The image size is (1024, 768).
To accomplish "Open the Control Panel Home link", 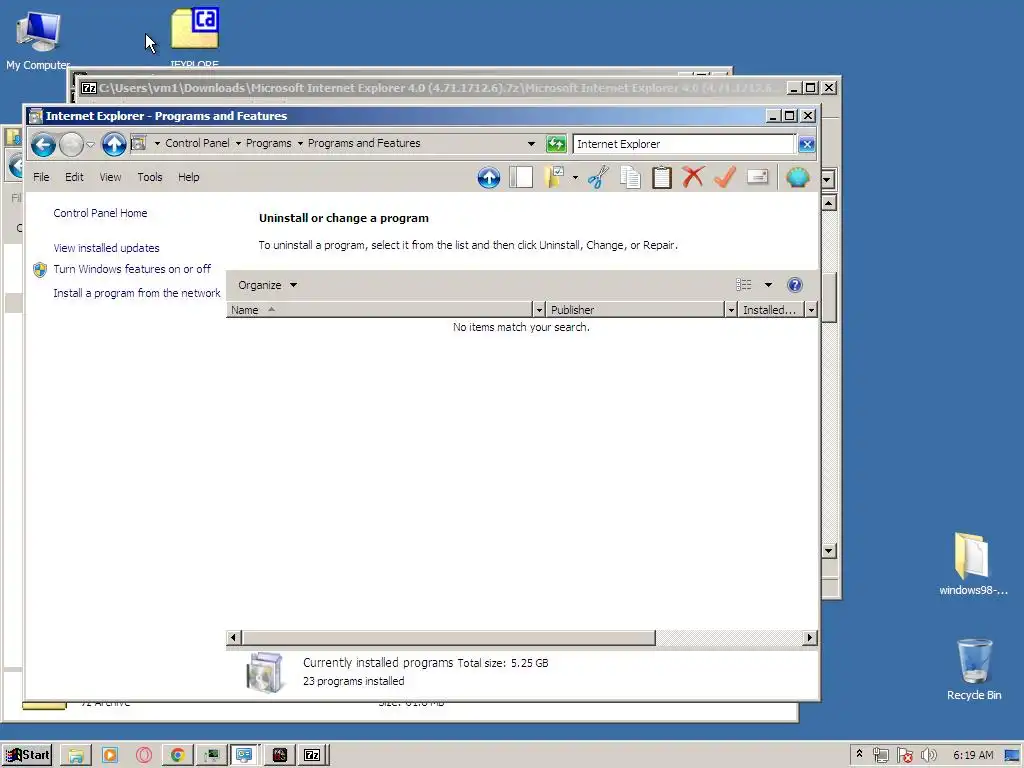I will [100, 213].
